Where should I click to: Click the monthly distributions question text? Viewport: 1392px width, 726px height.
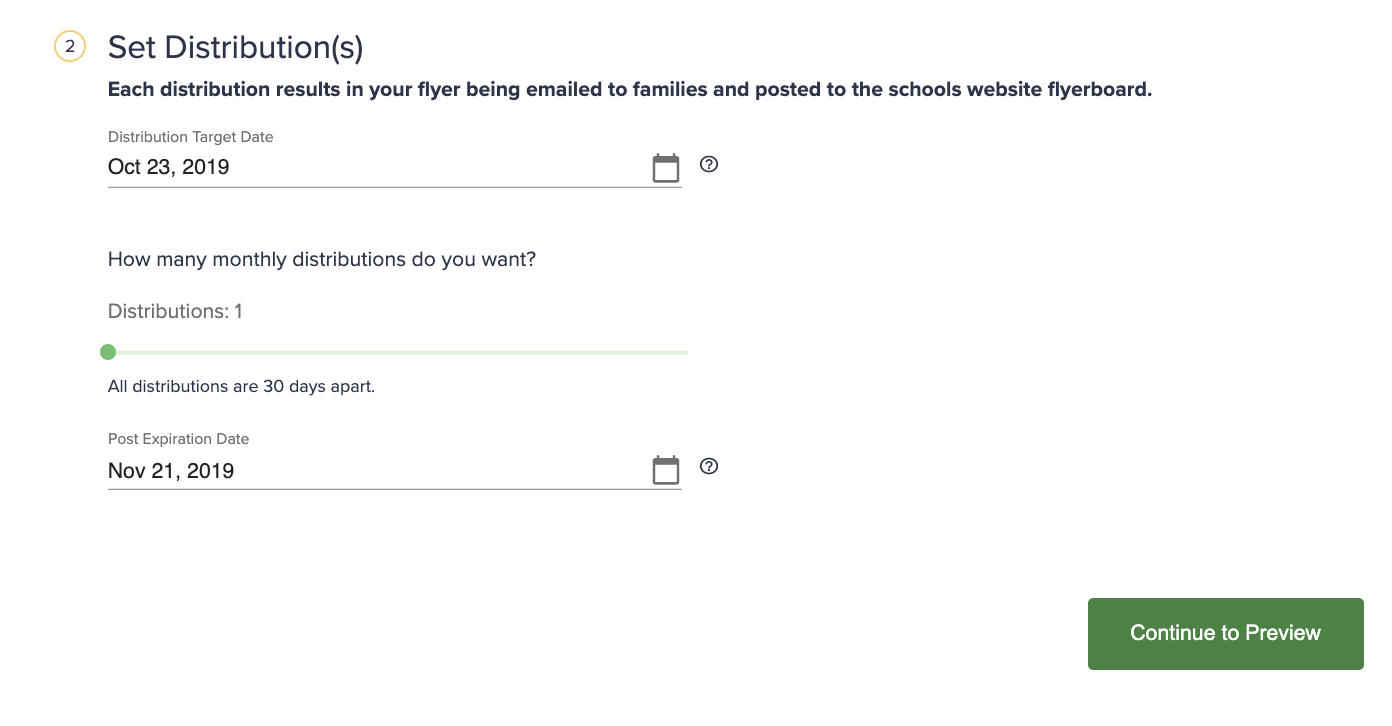[x=322, y=260]
